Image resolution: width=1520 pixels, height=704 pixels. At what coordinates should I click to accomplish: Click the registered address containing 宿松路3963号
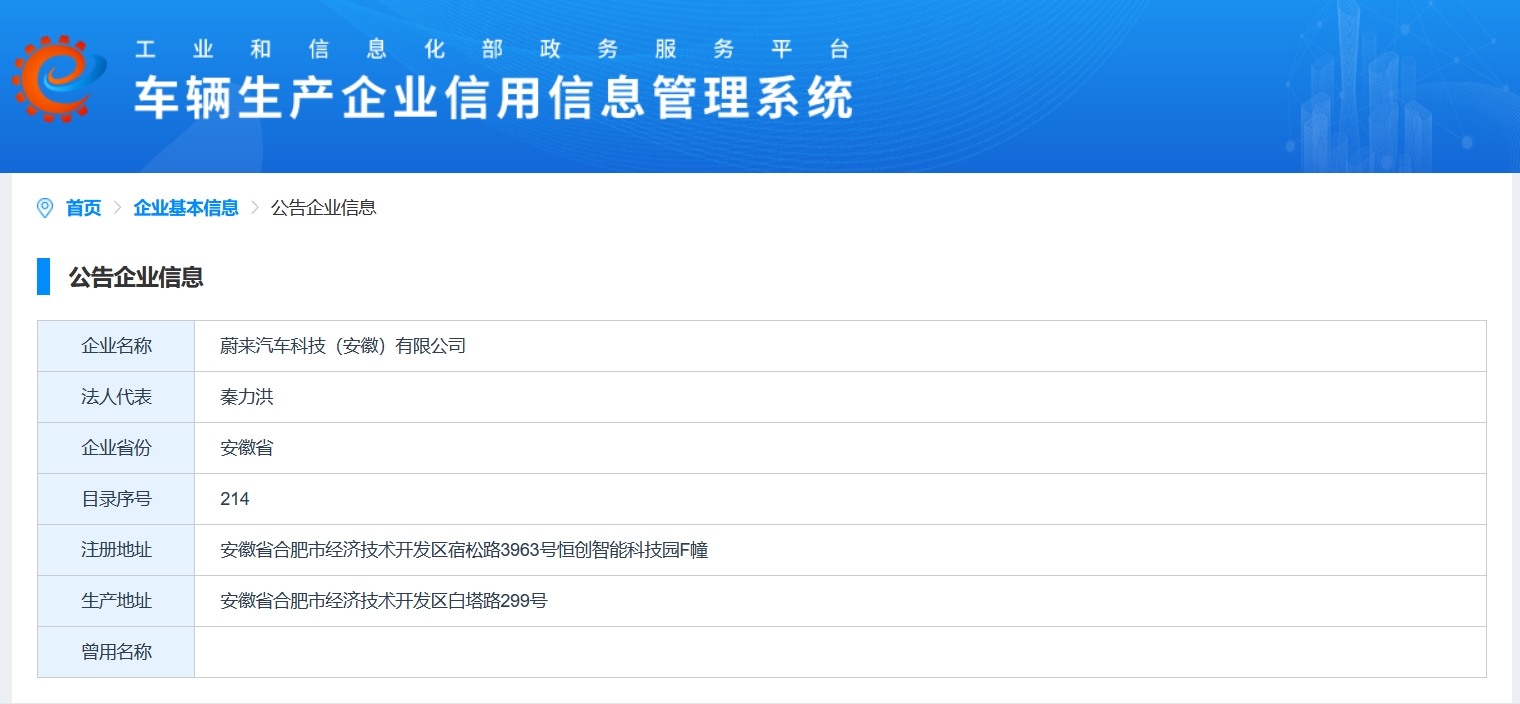pyautogui.click(x=464, y=550)
